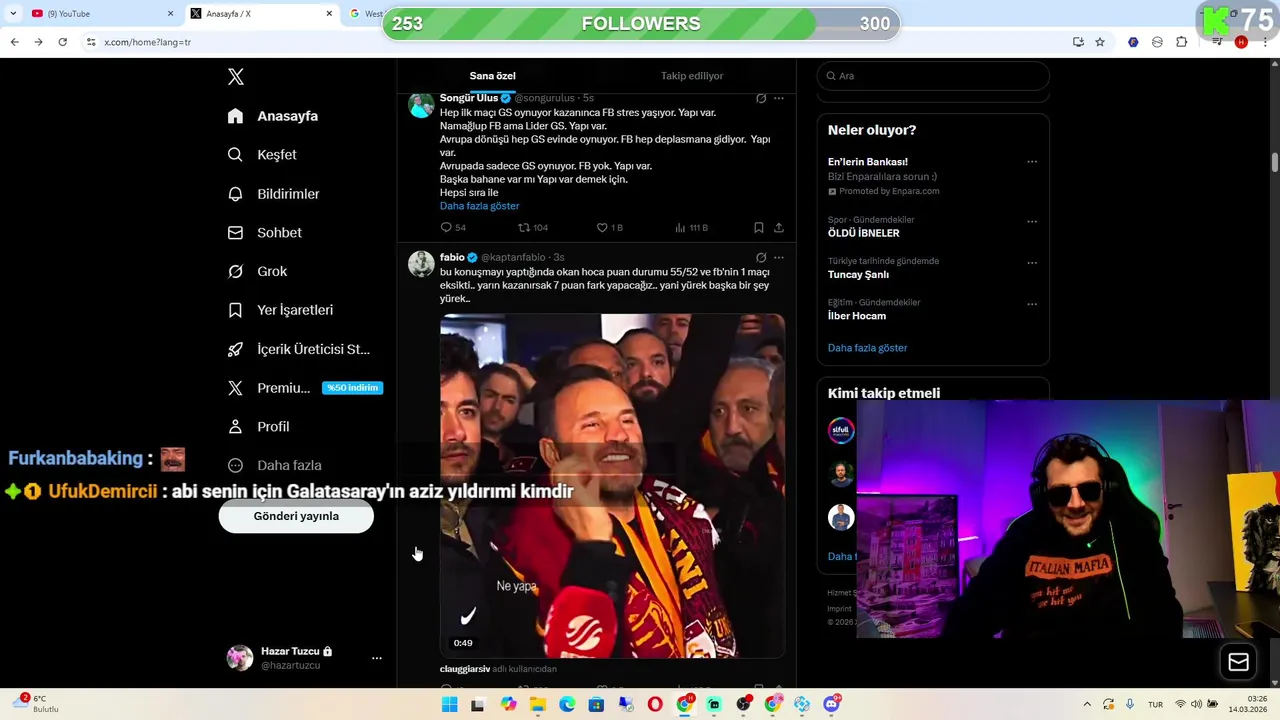Image resolution: width=1280 pixels, height=720 pixels.
Task: Open Yer İşaretleri bookmarks
Action: 280,310
